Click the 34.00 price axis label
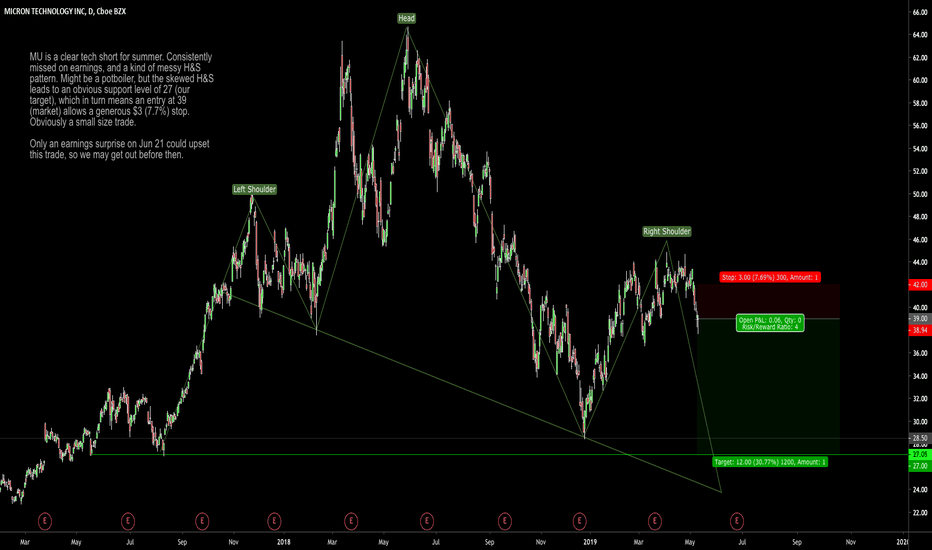Screen dimensions: 932x550 tap(920, 376)
